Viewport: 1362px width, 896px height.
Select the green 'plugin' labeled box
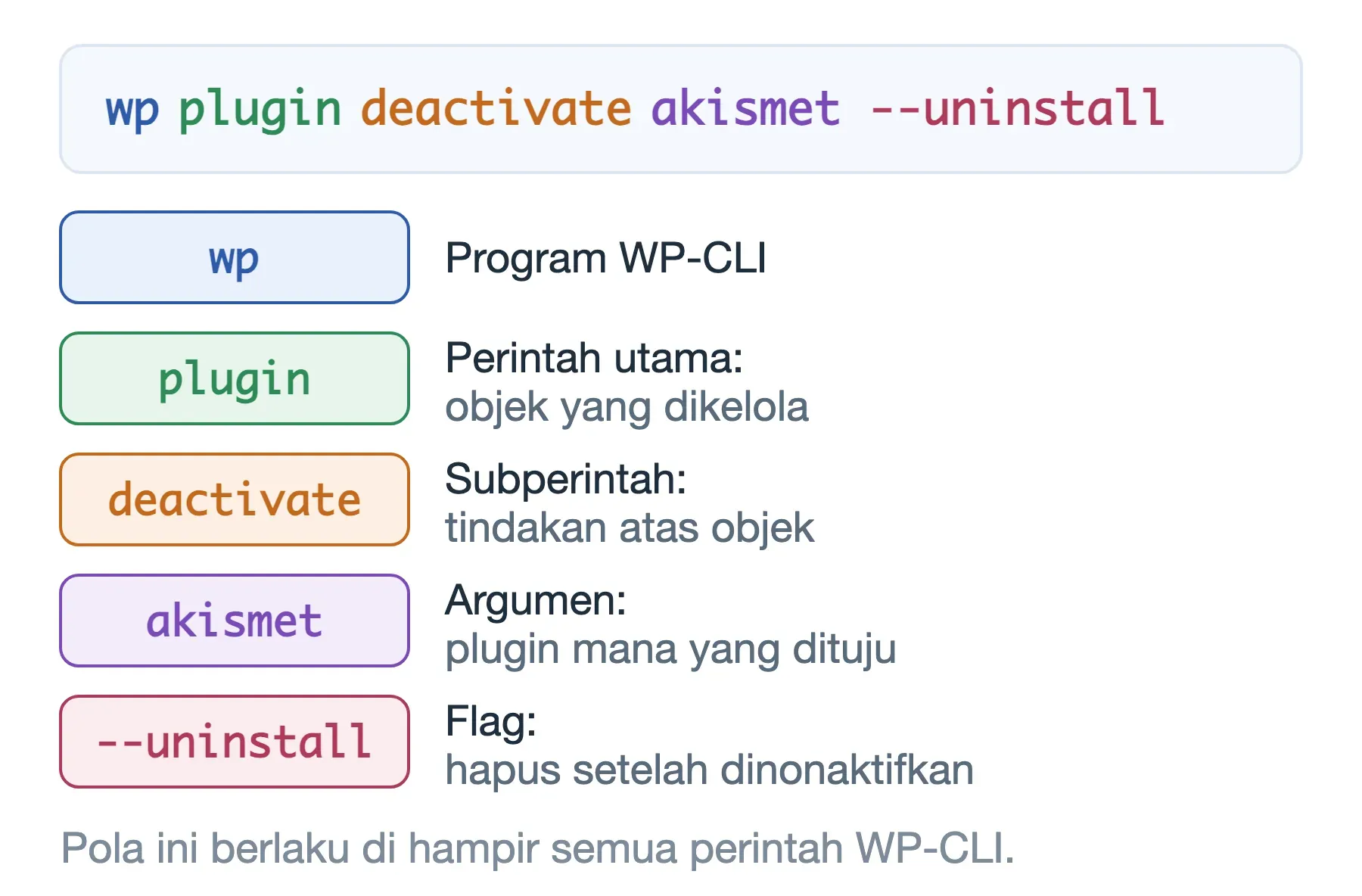click(x=235, y=378)
